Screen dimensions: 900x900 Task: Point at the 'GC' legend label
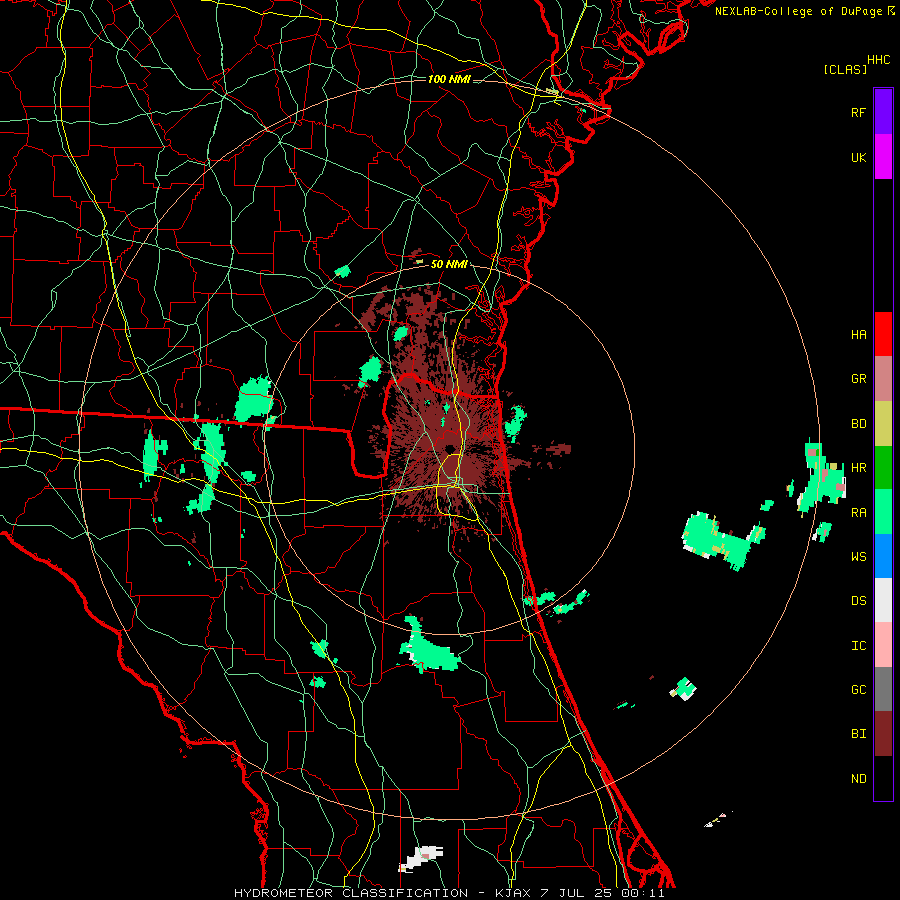pos(859,690)
